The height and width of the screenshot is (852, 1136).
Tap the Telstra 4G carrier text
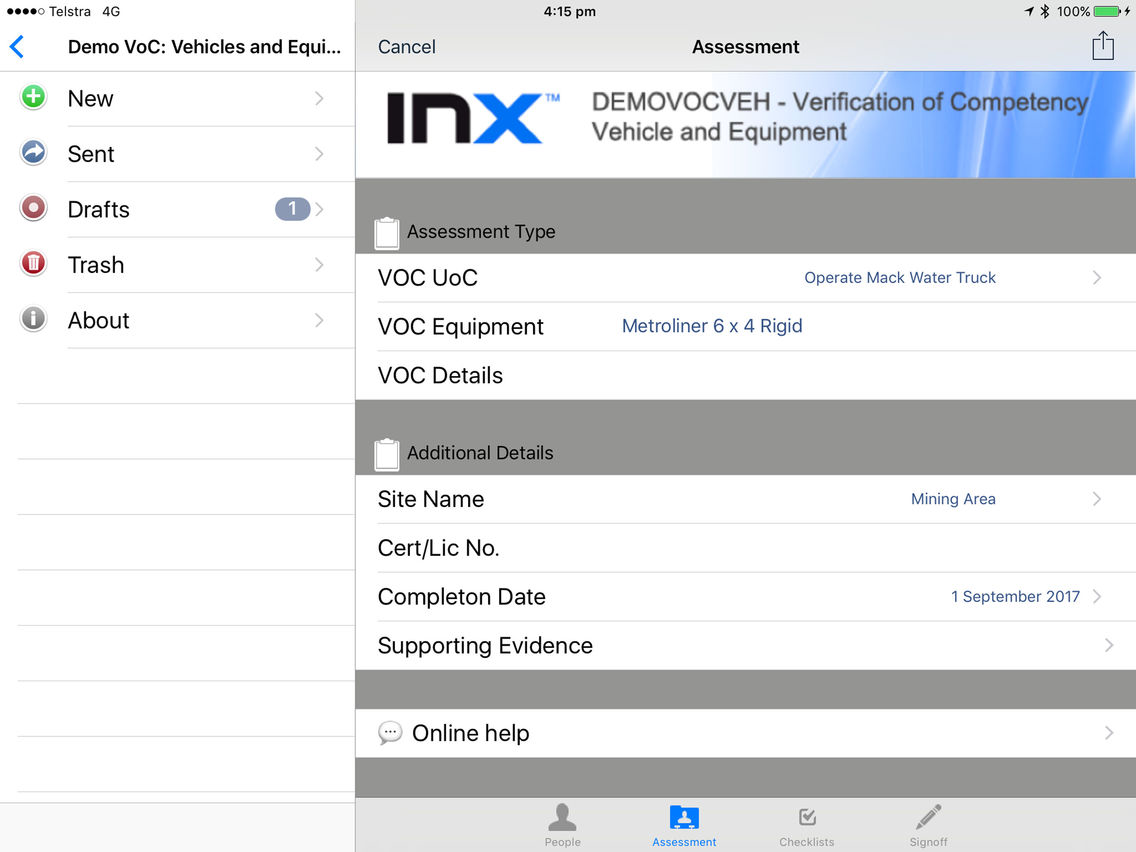click(84, 12)
